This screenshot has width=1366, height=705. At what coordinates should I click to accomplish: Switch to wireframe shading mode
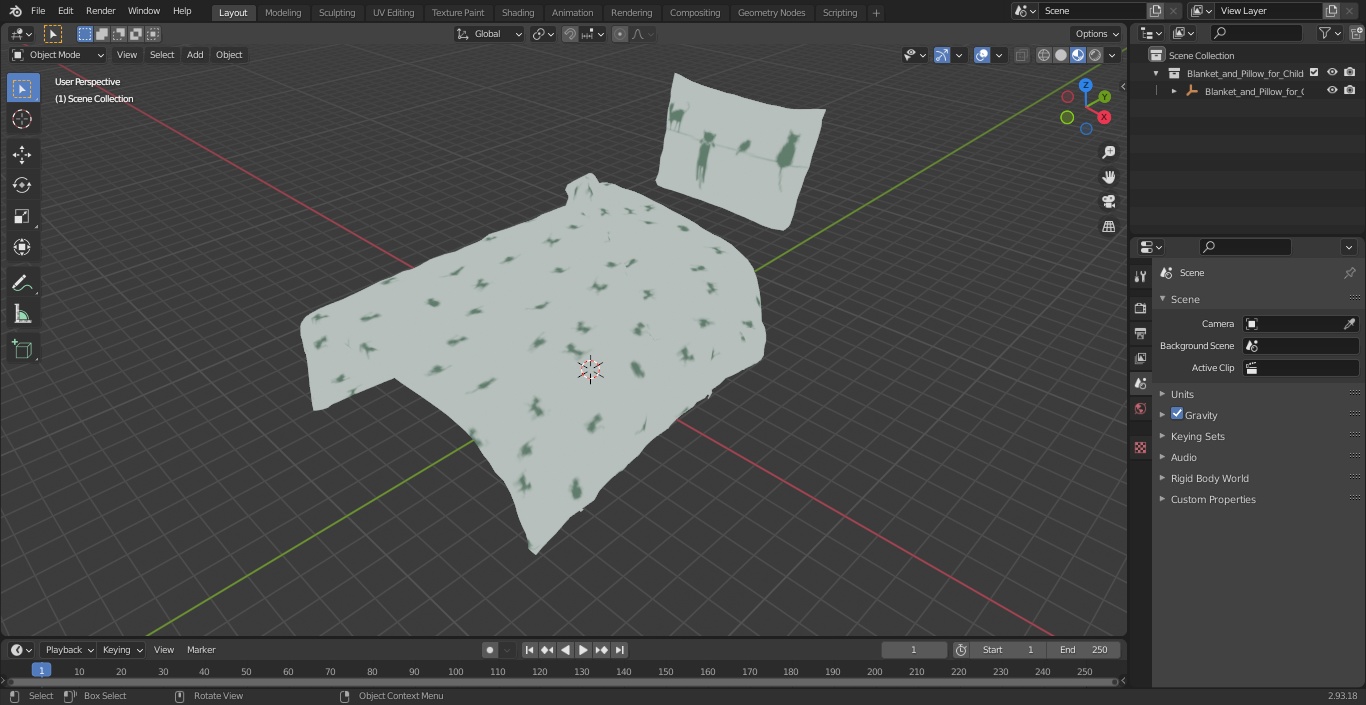1043,55
